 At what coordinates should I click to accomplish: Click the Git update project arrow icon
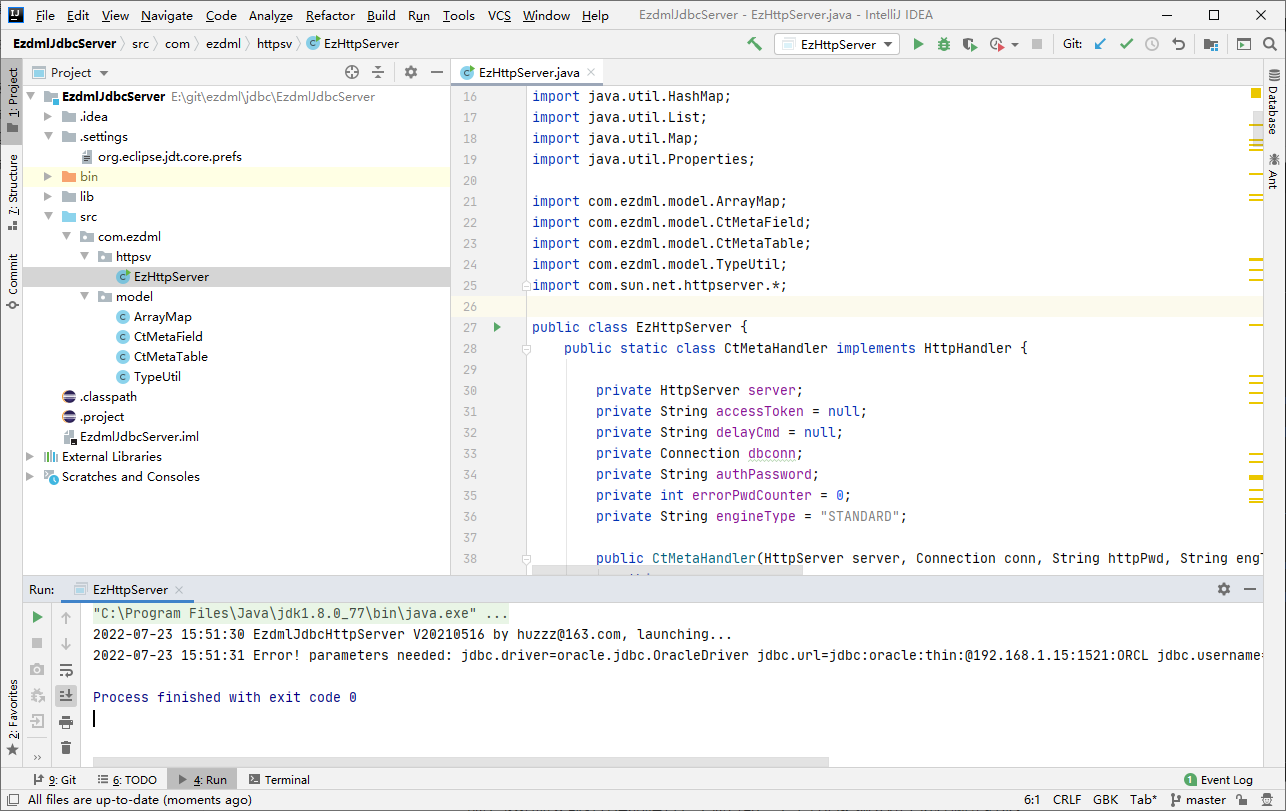pyautogui.click(x=1101, y=44)
